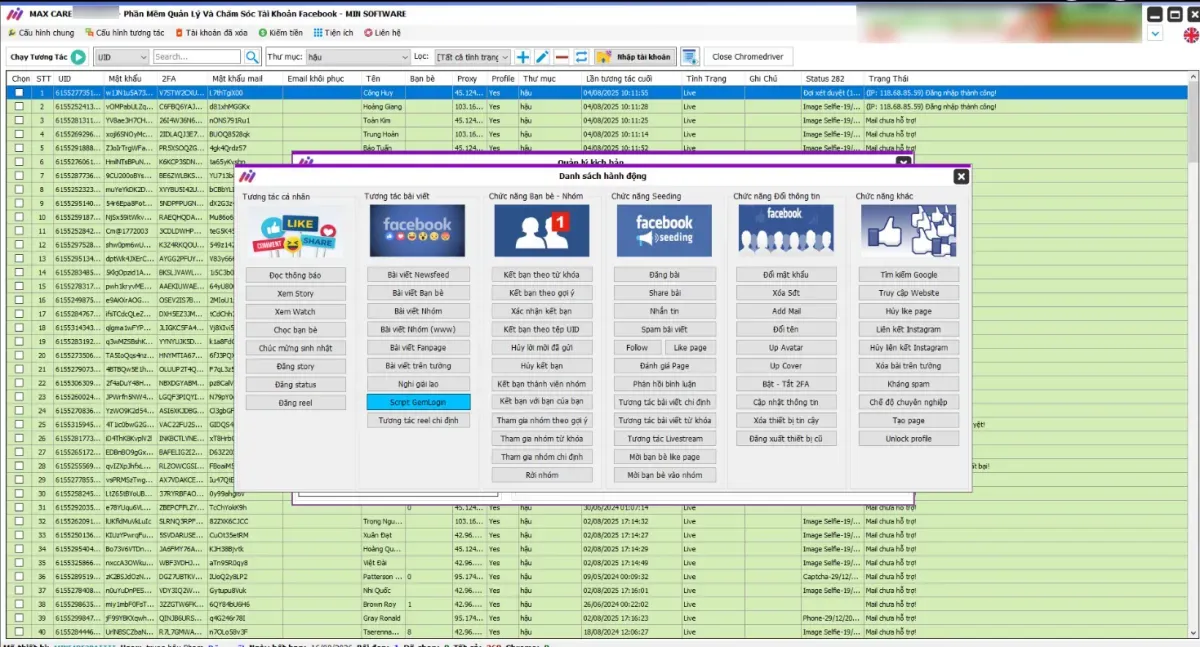
Task: Choose the Tìm kiếm Google action
Action: [x=909, y=275]
